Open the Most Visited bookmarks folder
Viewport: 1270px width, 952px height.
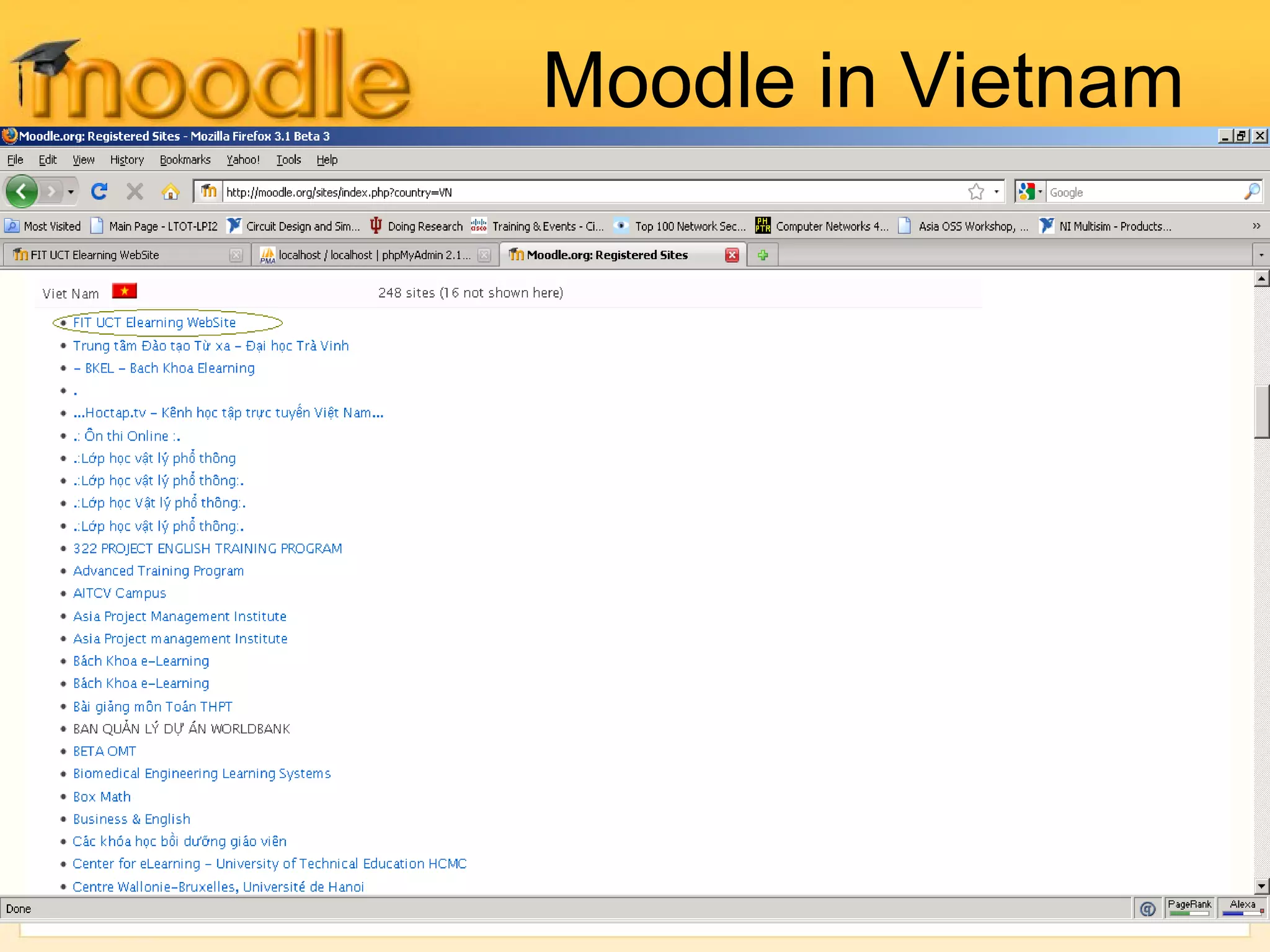(x=43, y=226)
